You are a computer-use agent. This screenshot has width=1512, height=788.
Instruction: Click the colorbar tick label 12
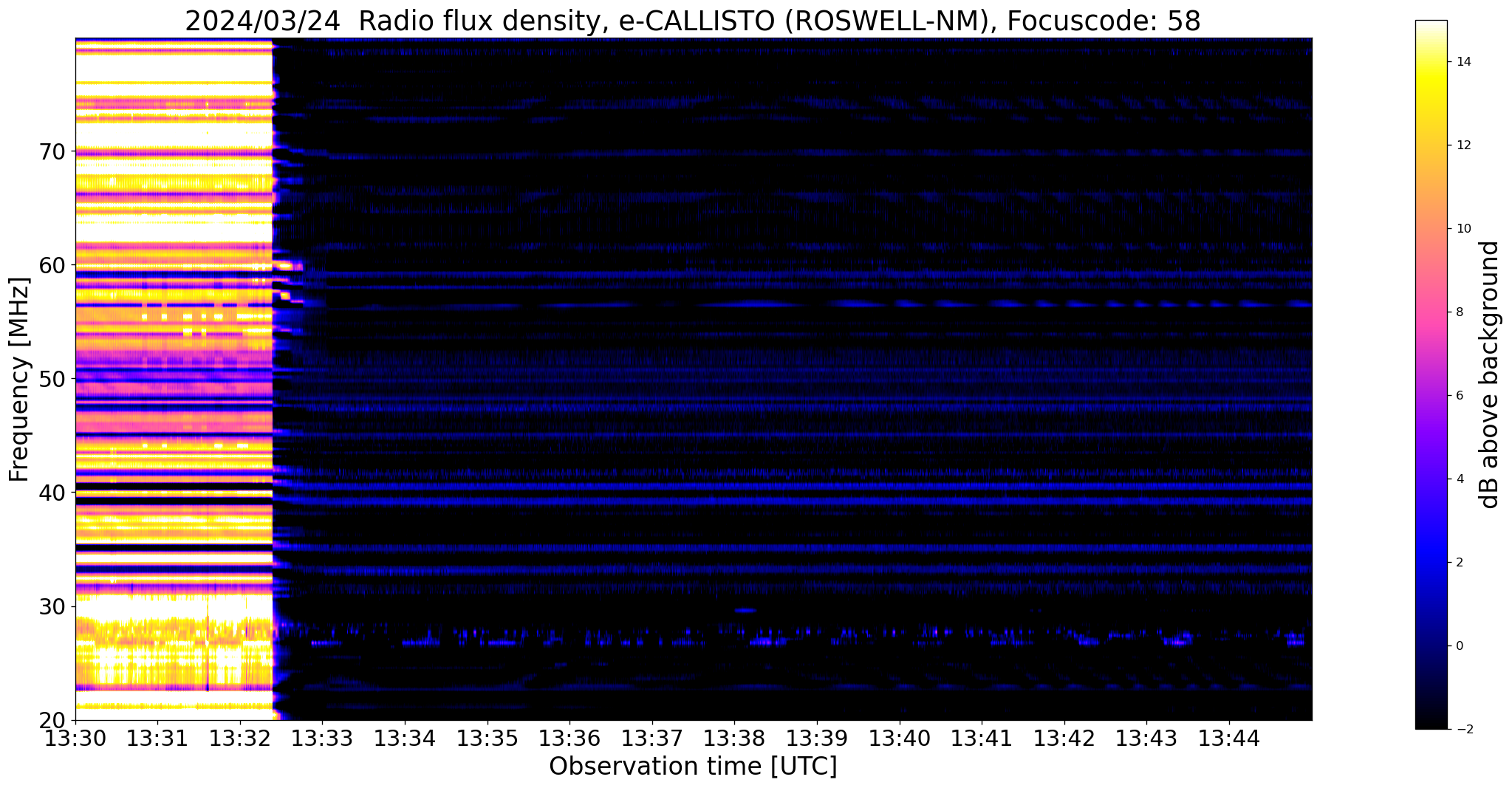(1463, 145)
